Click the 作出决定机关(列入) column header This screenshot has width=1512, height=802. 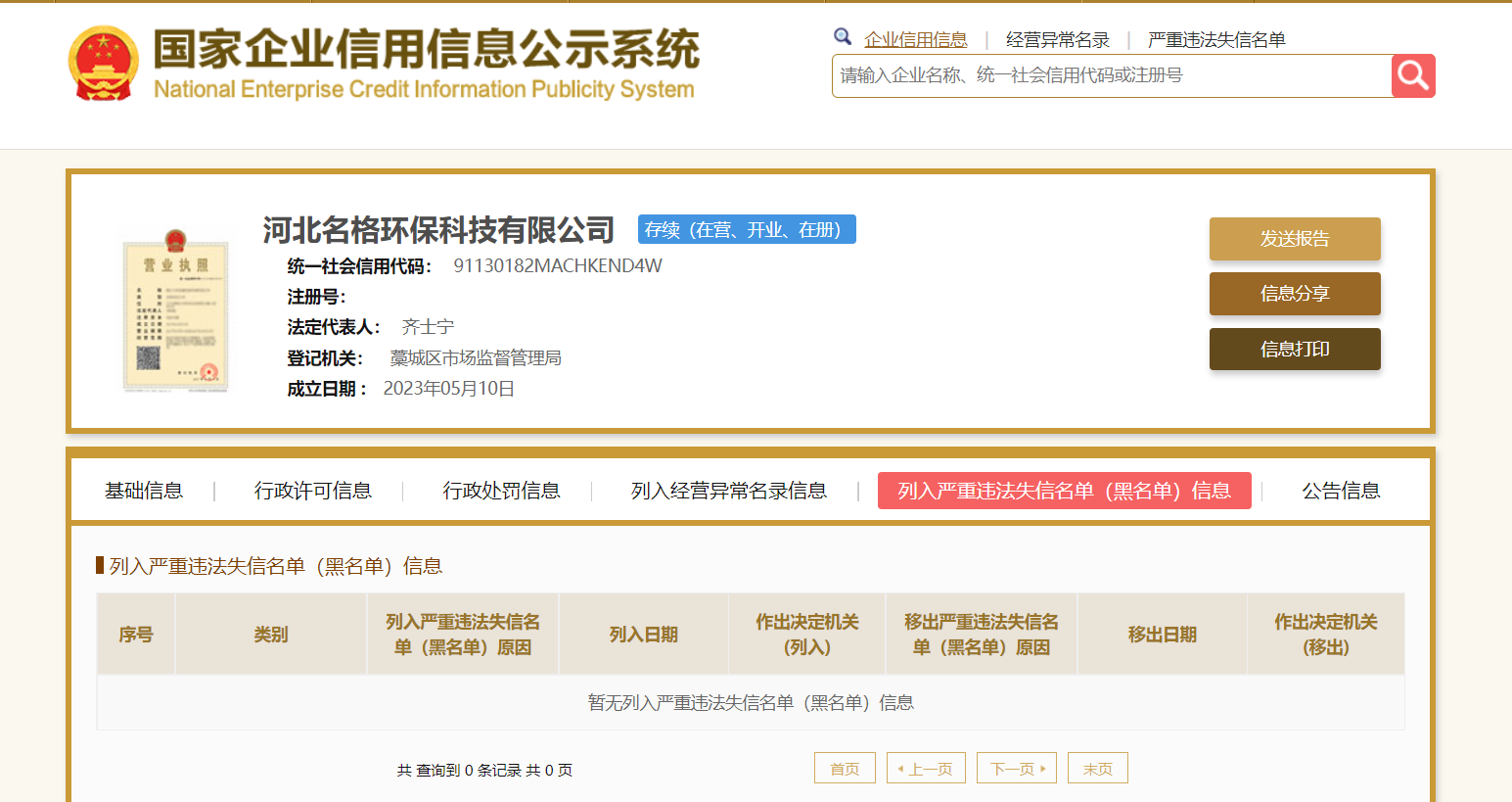[807, 635]
